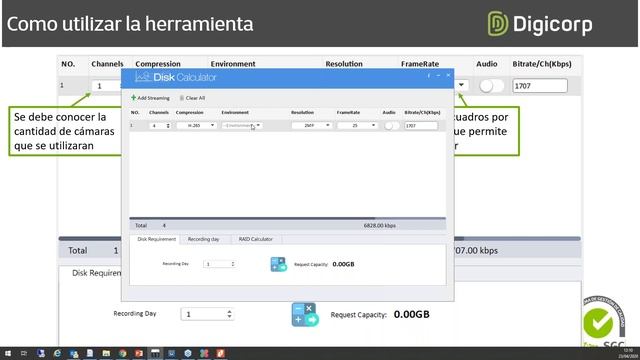Screen dimensions: 640x360
Task: Open Task View on the taskbar
Action: coord(24,353)
